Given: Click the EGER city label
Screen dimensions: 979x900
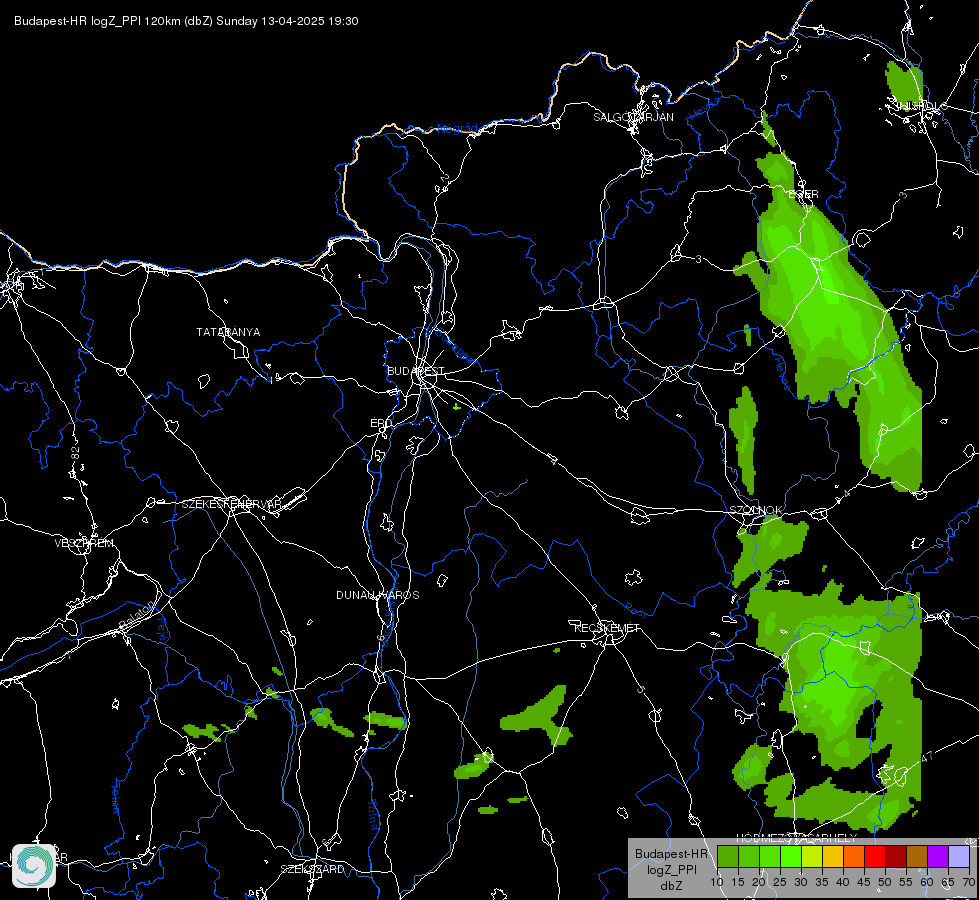Looking at the screenshot, I should coord(803,194).
